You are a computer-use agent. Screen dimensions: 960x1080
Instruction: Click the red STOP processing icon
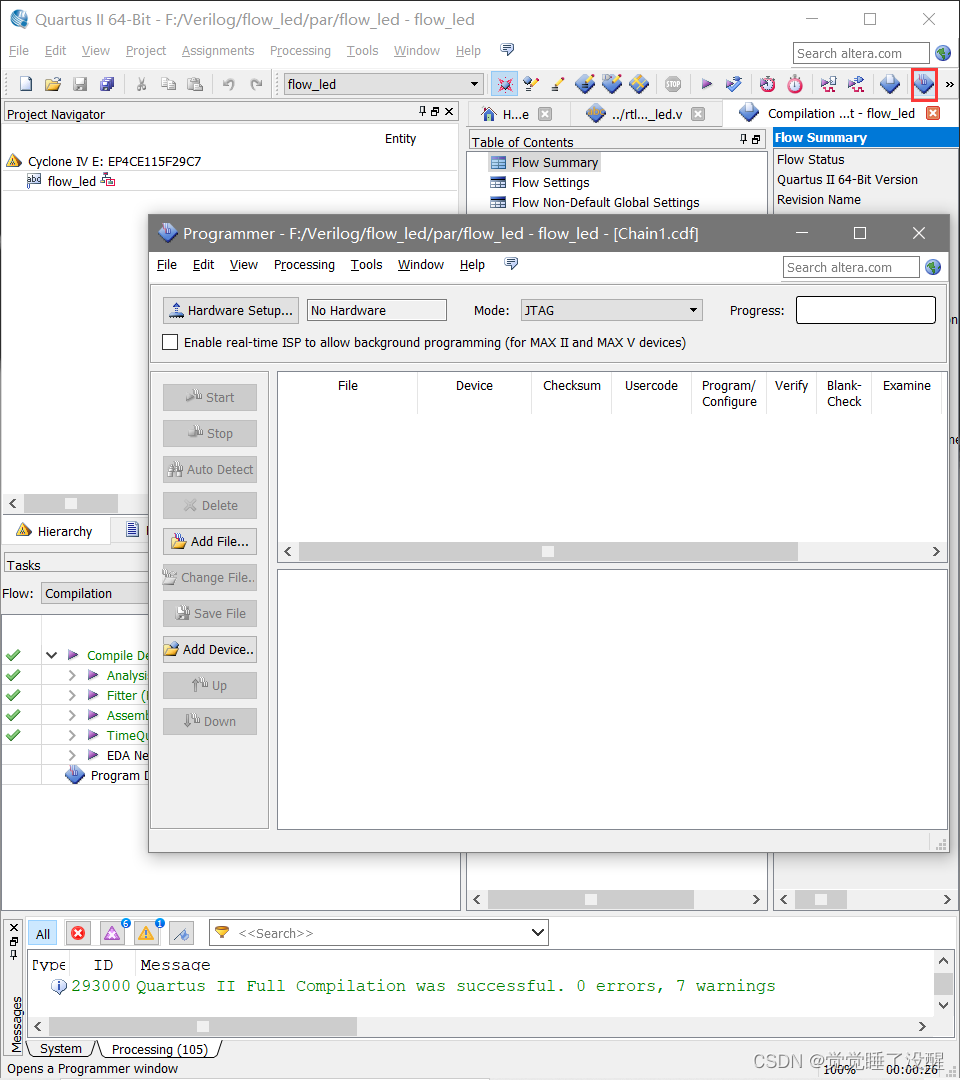click(x=673, y=84)
